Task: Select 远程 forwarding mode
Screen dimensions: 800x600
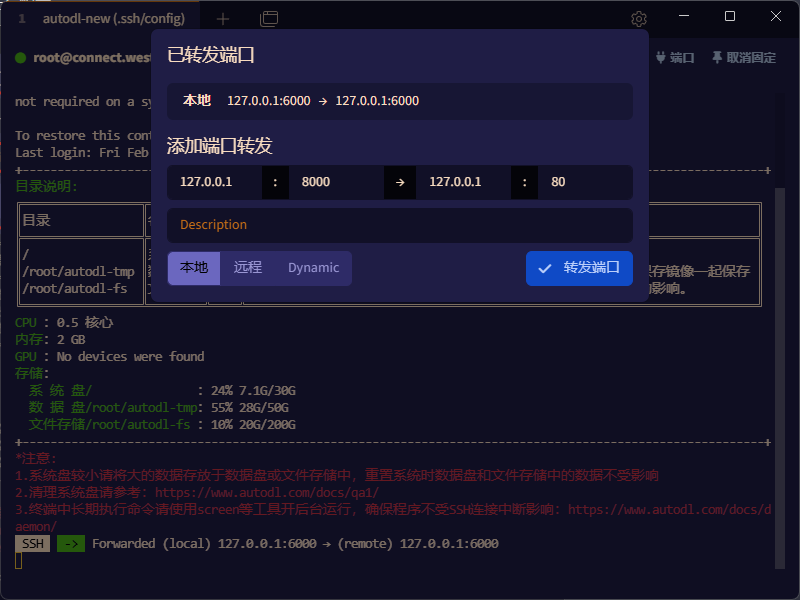Action: [248, 268]
